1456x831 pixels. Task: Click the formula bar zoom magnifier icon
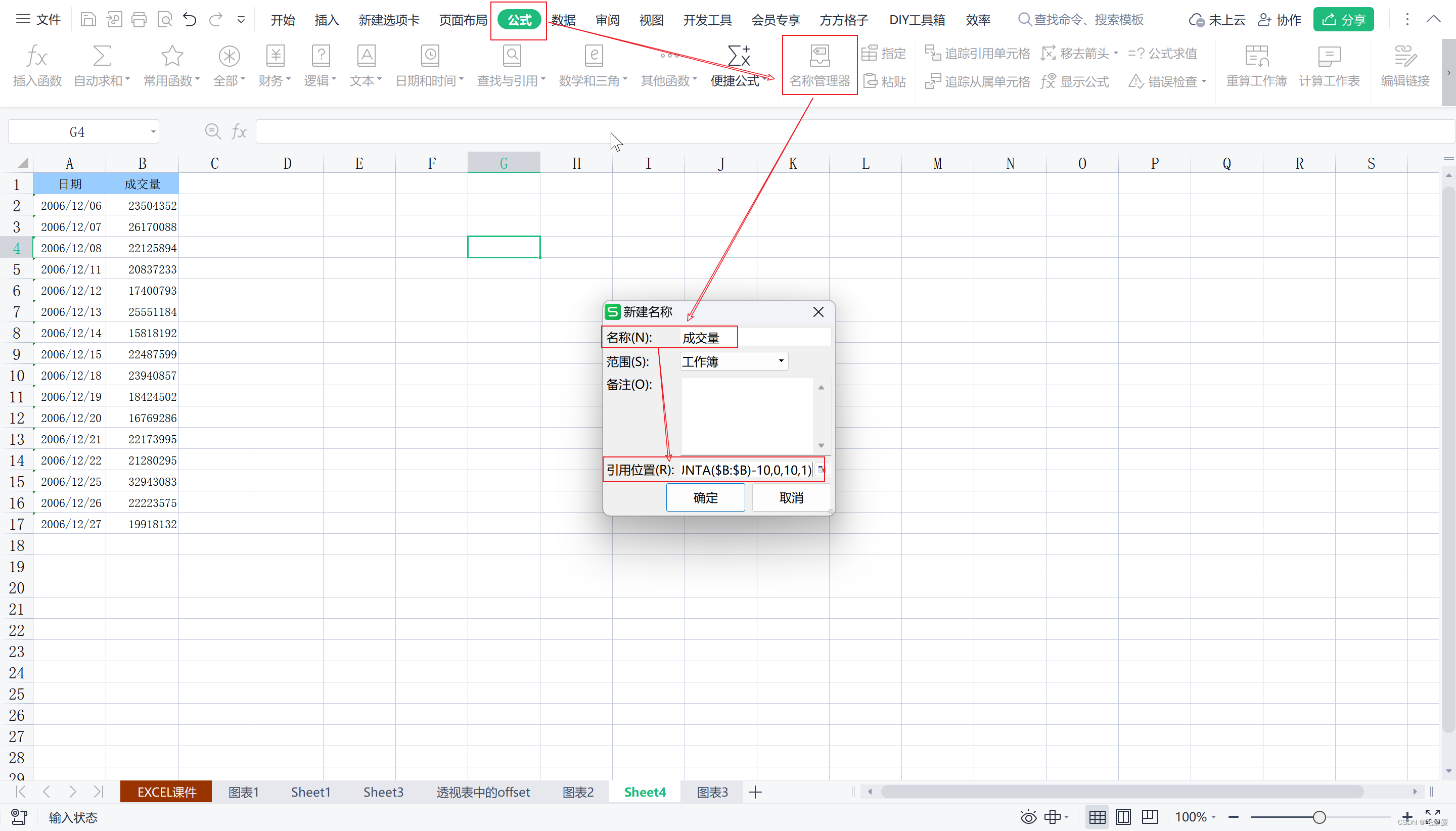pyautogui.click(x=213, y=132)
